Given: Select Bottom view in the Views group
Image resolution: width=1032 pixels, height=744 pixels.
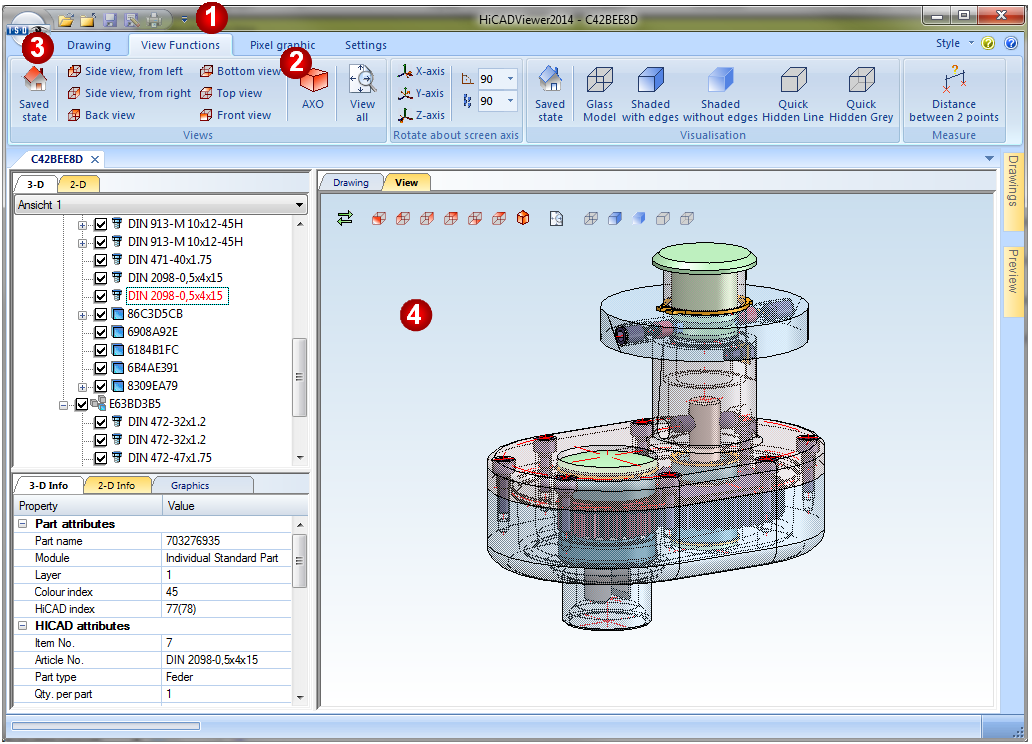Looking at the screenshot, I should pyautogui.click(x=241, y=71).
